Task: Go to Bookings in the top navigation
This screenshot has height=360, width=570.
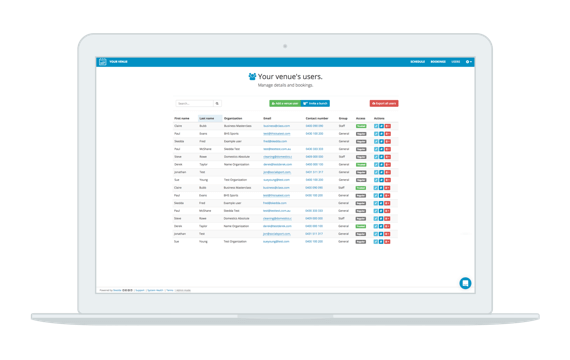Action: coord(438,62)
